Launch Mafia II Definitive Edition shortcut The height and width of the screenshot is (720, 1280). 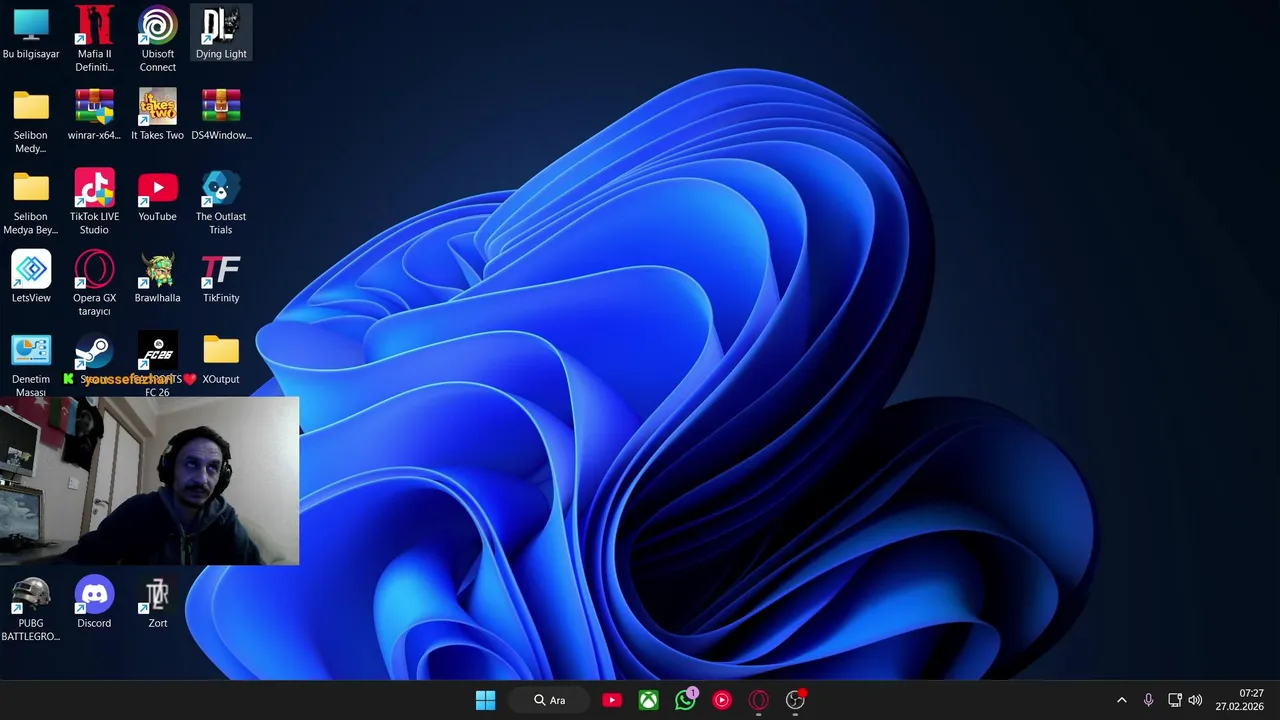(x=94, y=39)
